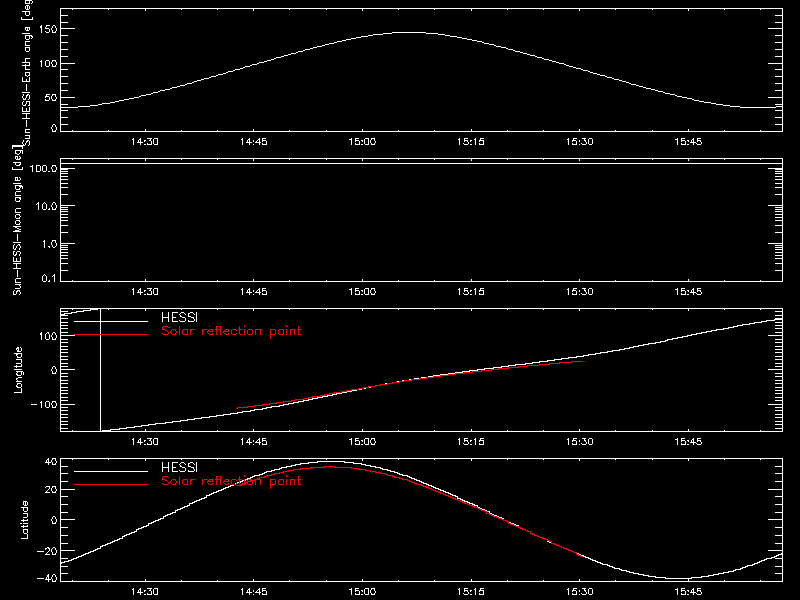Select the -20 tick on Latitude axis
Screen dimensions: 800x600
point(47,551)
